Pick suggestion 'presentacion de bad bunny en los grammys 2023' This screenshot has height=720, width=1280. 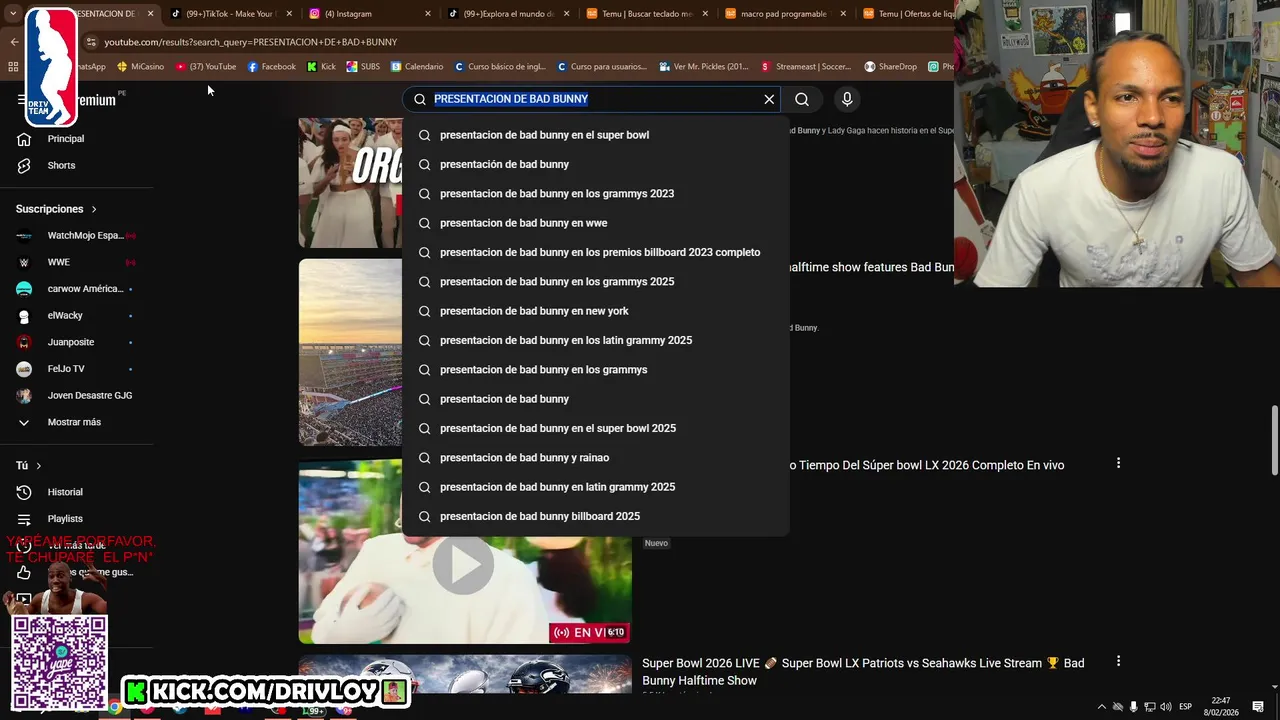(x=596, y=194)
